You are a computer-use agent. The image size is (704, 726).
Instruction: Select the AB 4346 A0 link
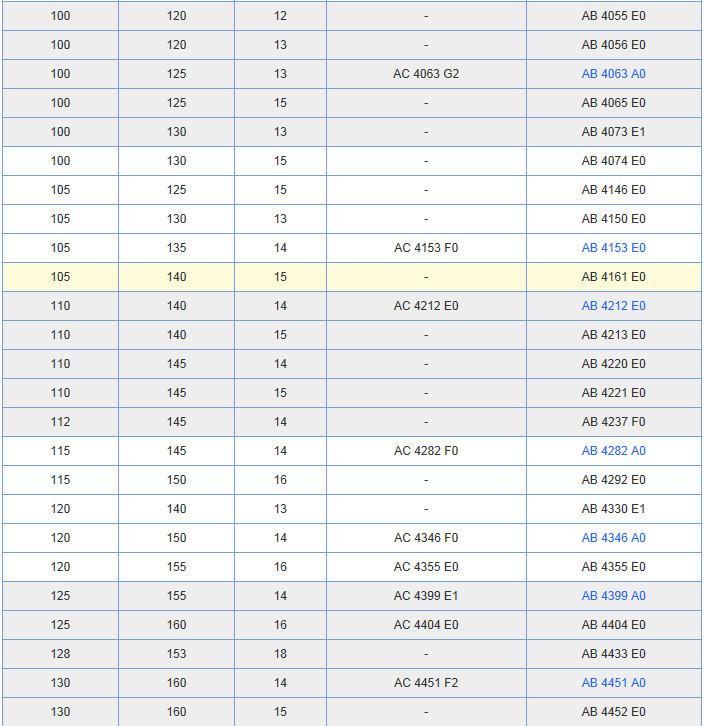click(613, 538)
